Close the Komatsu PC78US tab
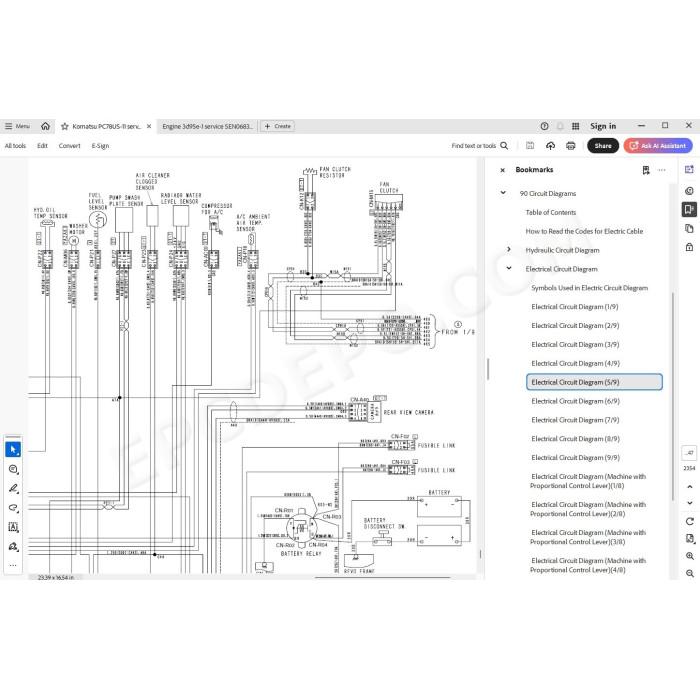Screen dimensions: 700x700 (149, 126)
